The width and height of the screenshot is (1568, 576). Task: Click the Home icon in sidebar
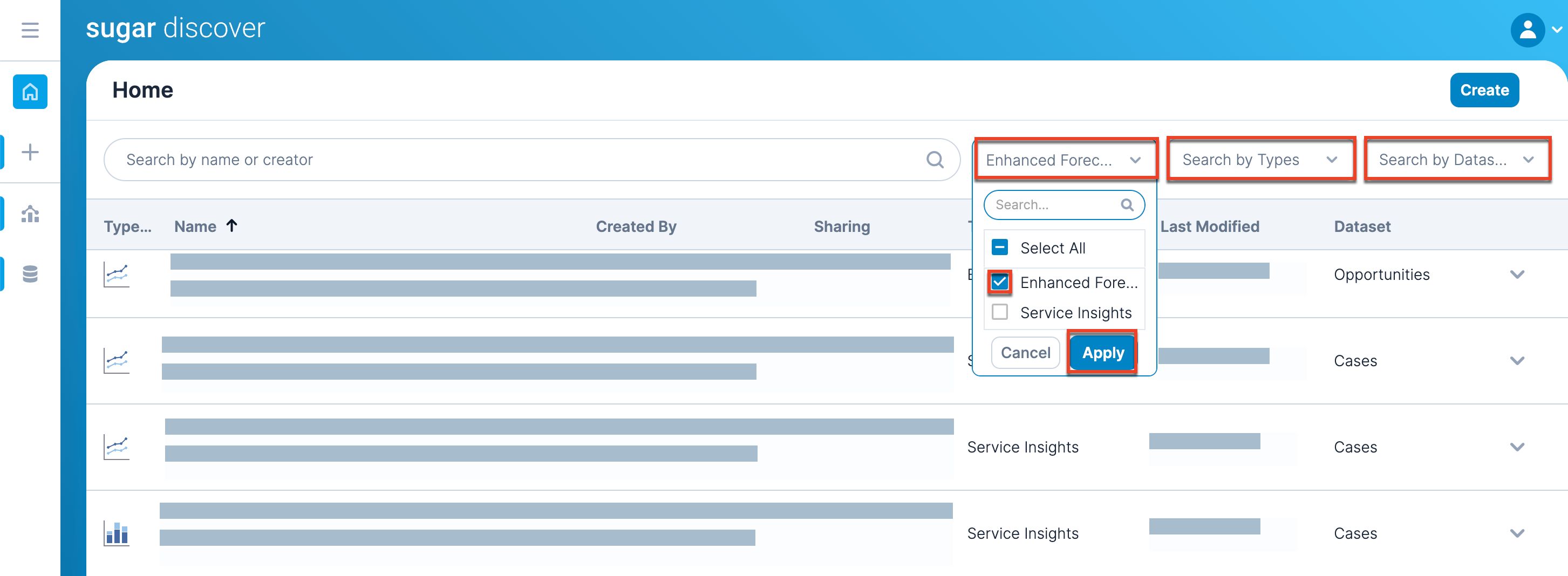(x=30, y=92)
